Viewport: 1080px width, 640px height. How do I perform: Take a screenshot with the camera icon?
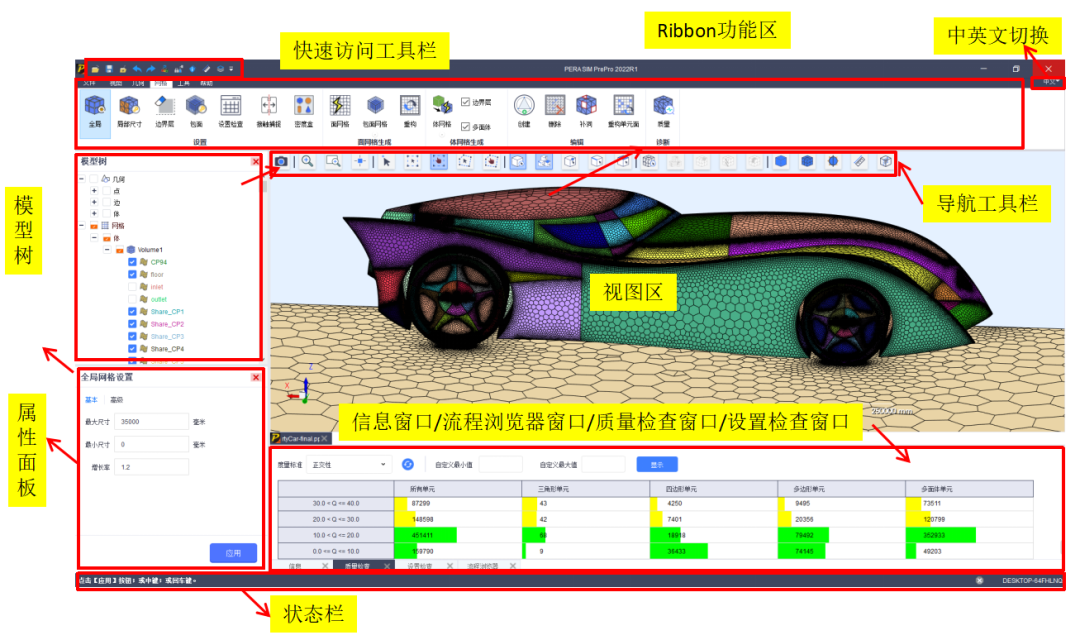coord(282,161)
